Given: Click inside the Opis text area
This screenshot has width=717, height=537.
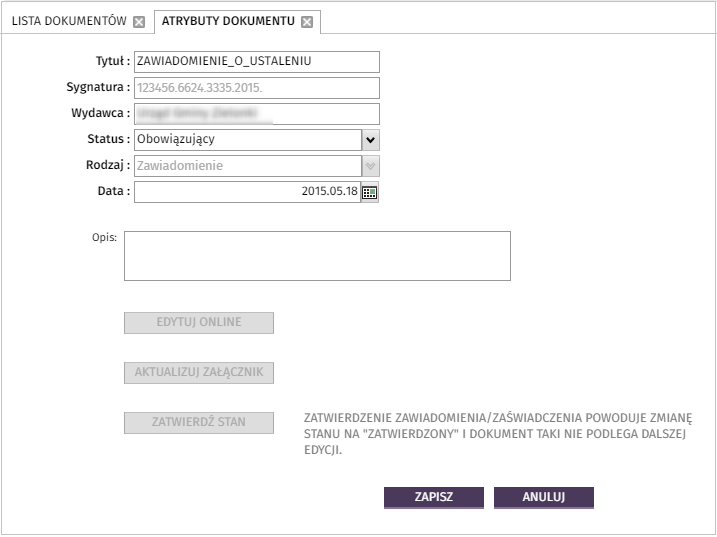Looking at the screenshot, I should [x=317, y=256].
